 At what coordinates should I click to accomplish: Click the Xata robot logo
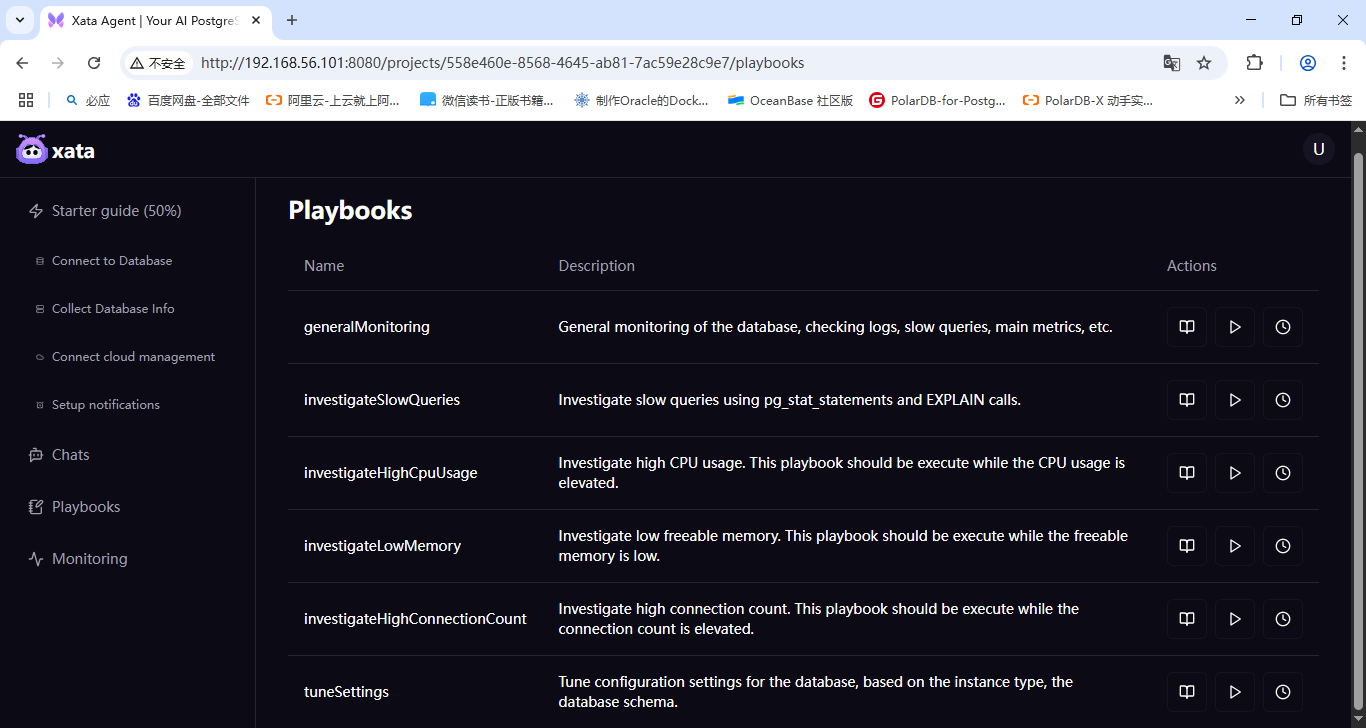(30, 148)
